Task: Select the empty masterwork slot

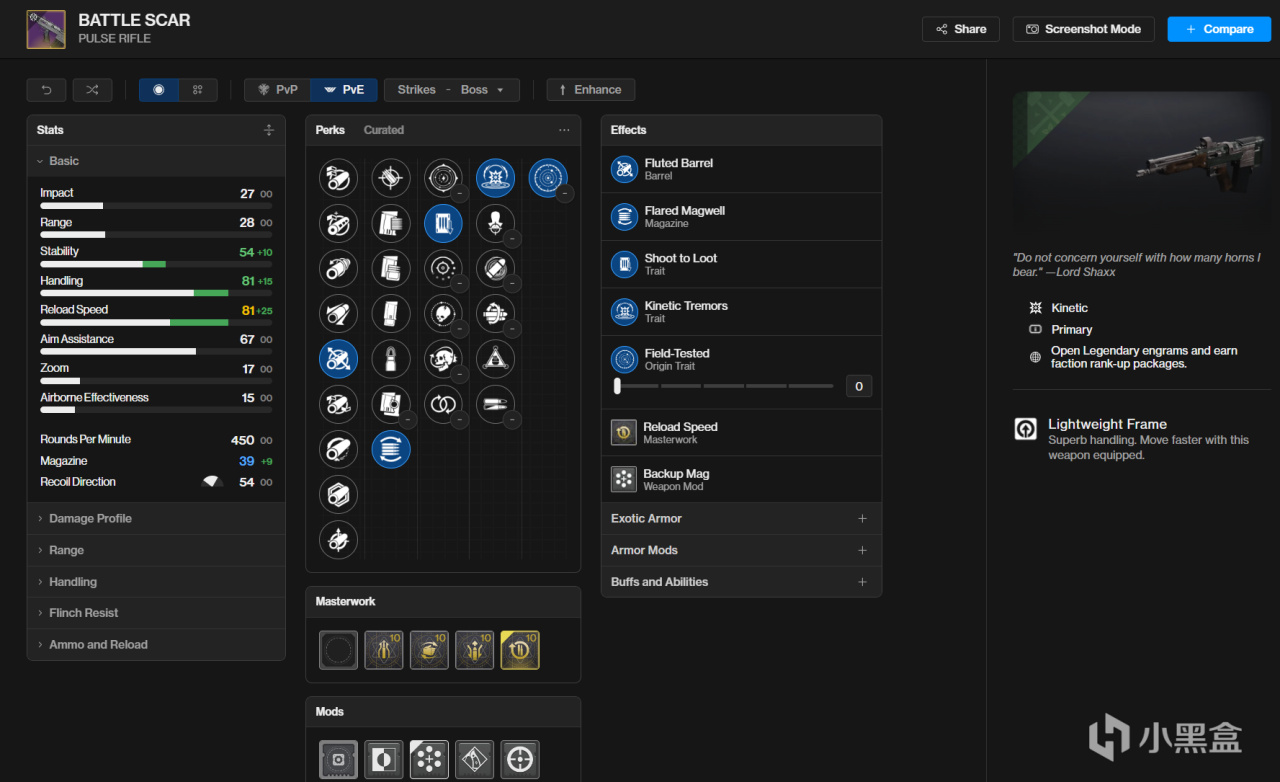Action: point(338,650)
